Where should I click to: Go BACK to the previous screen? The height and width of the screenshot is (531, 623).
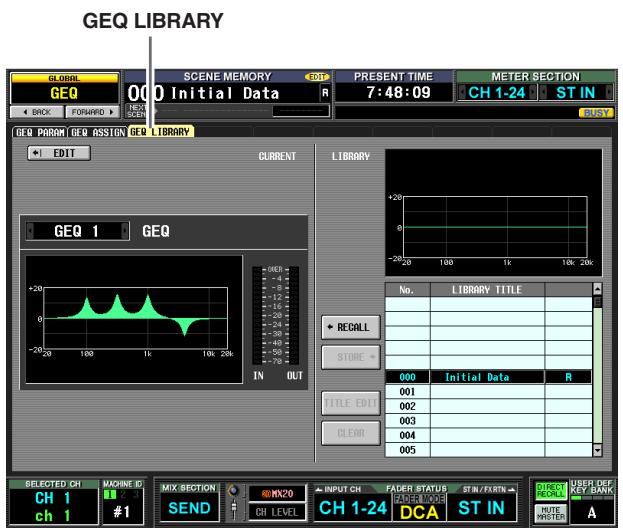37,112
